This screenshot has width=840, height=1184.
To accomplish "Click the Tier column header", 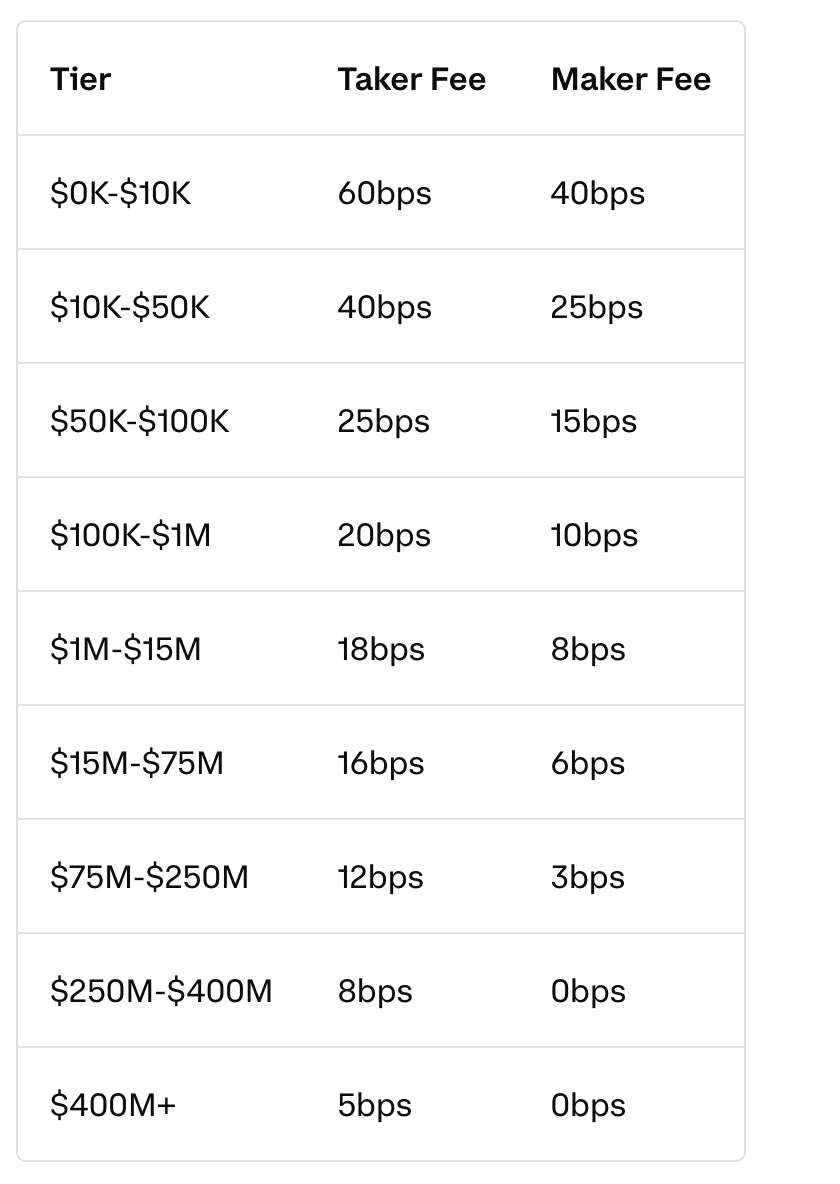I will [80, 79].
